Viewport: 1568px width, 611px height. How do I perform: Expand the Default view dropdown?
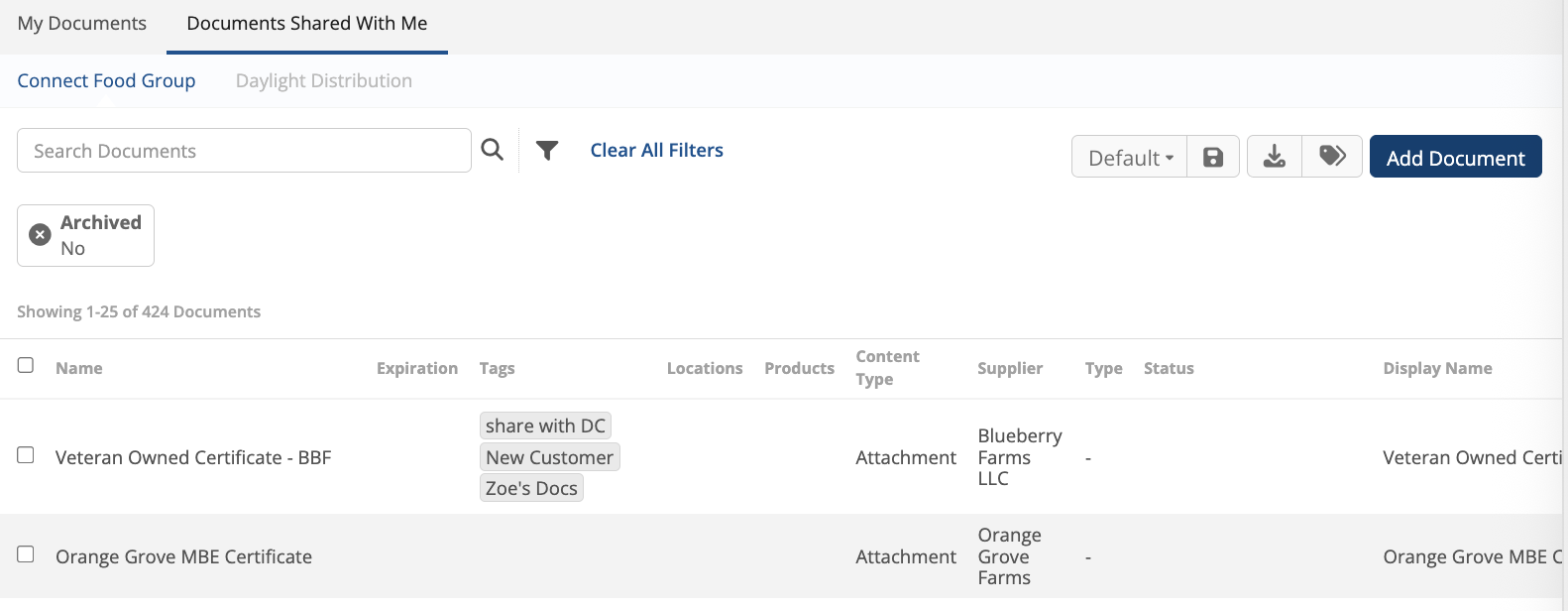click(1130, 157)
